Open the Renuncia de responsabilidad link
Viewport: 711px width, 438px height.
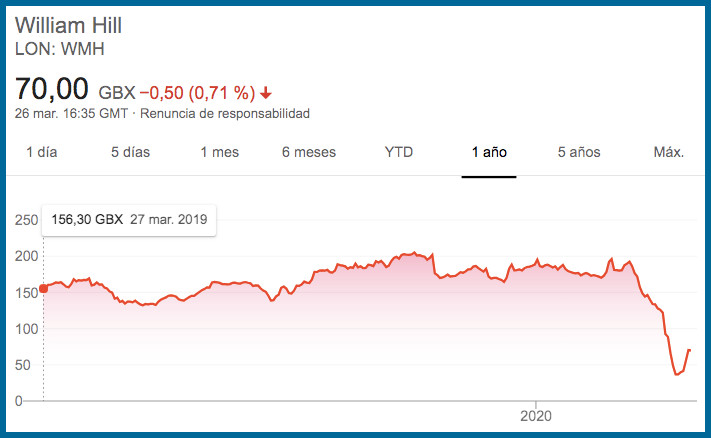[225, 113]
